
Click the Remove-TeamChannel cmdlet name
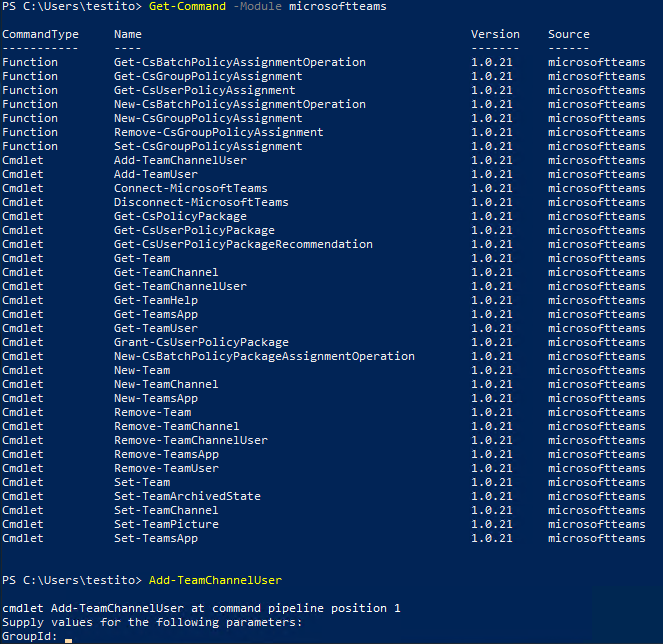point(177,426)
